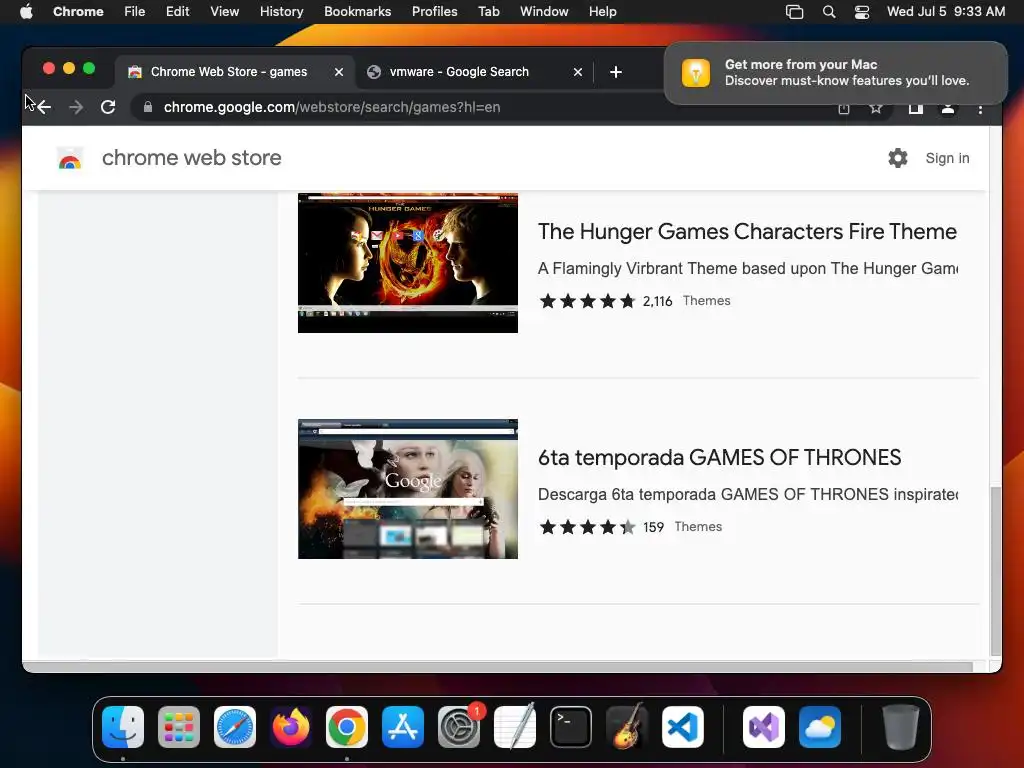Viewport: 1024px width, 768px height.
Task: Click the Hunger Games theme star rating
Action: point(587,301)
